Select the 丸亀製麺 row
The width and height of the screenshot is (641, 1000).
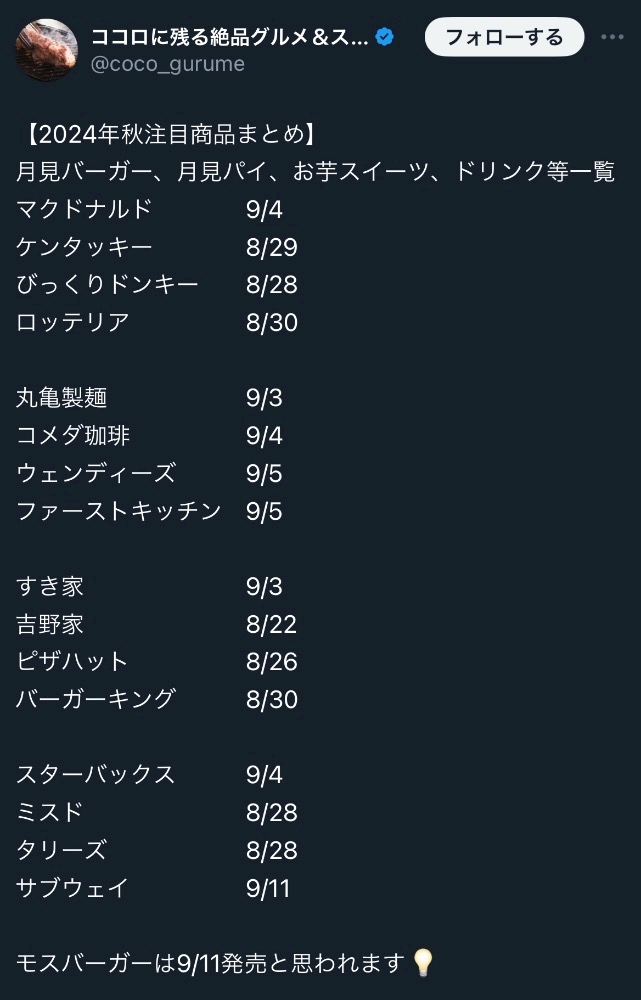coord(62,398)
